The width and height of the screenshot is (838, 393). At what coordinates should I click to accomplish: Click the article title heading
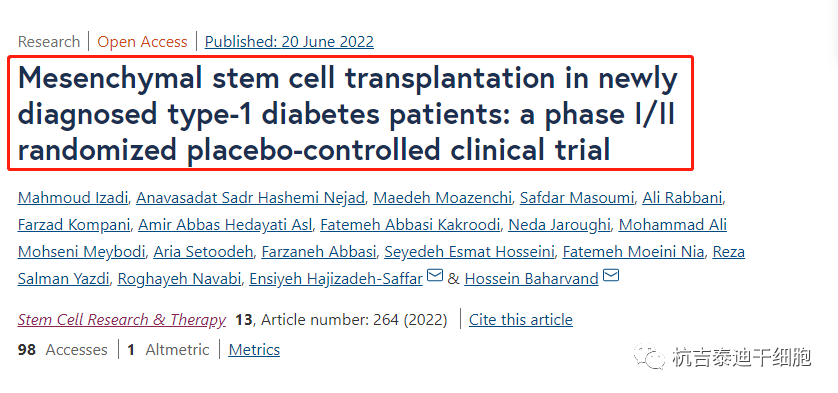tap(350, 113)
